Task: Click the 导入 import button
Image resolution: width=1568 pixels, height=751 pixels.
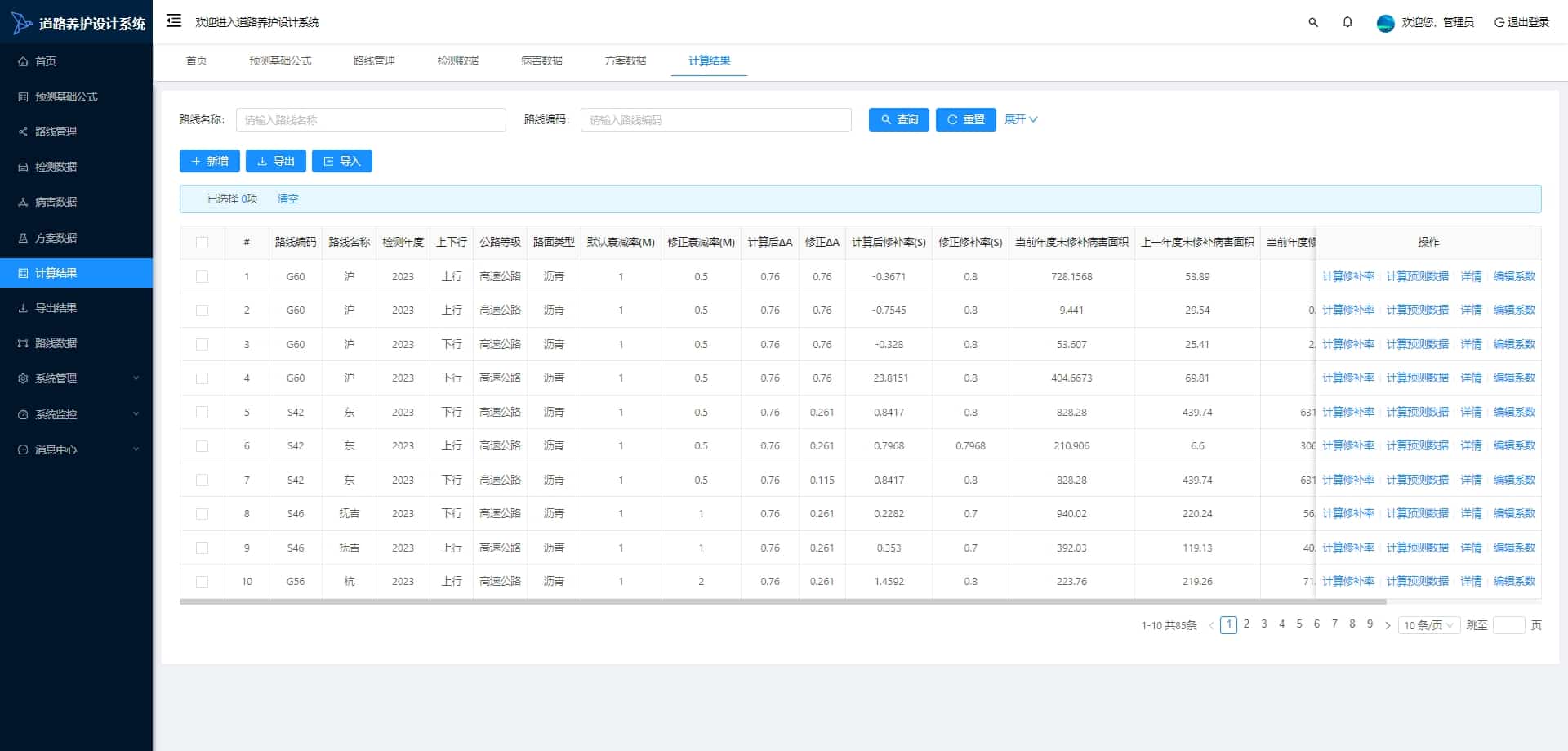Action: 342,161
